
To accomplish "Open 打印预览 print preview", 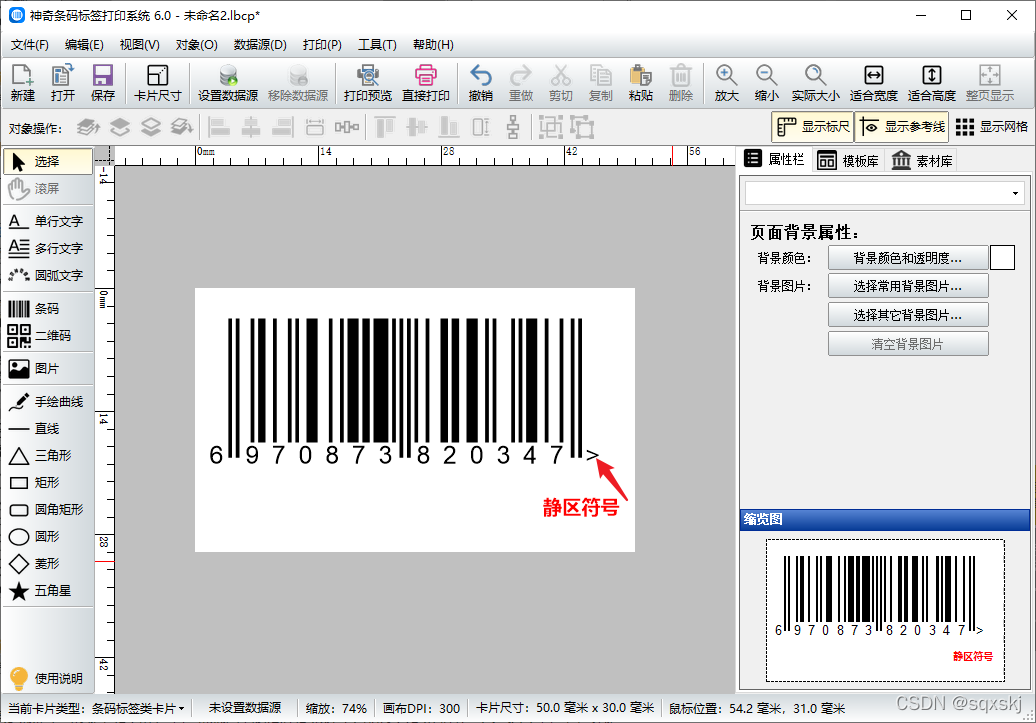I will pos(368,83).
